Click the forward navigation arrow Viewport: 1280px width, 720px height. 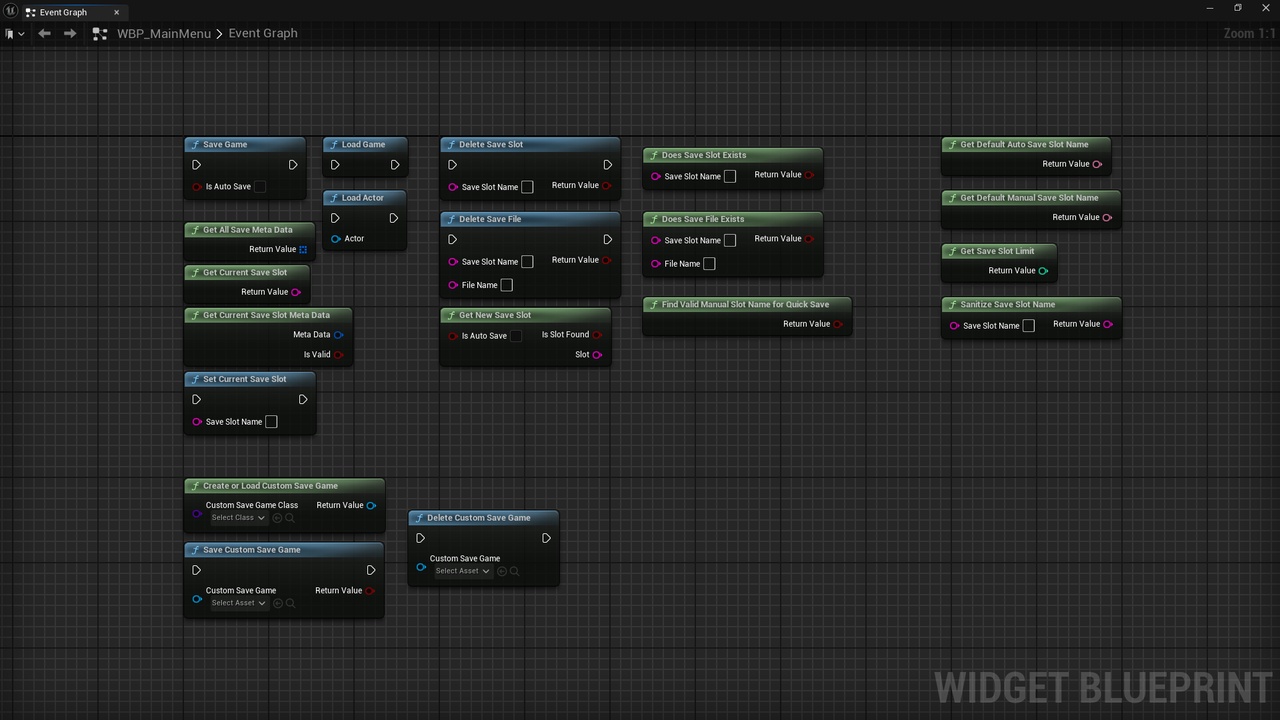tap(69, 33)
